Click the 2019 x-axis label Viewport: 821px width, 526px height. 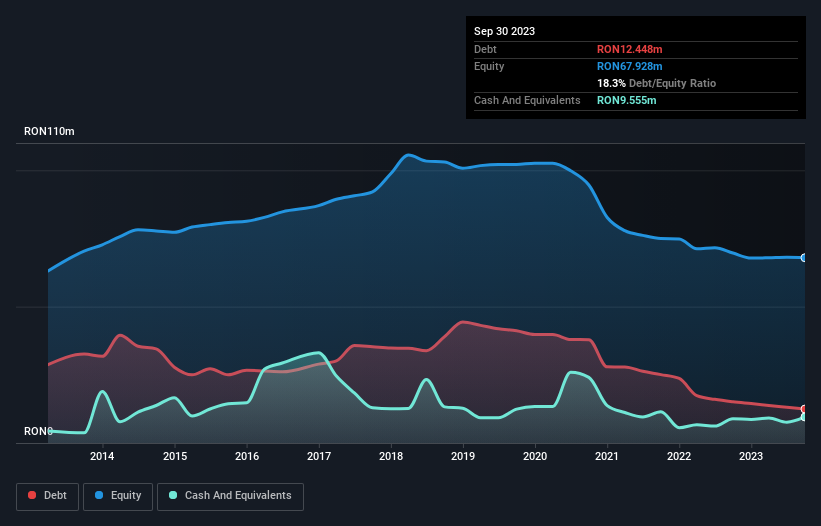[x=463, y=456]
